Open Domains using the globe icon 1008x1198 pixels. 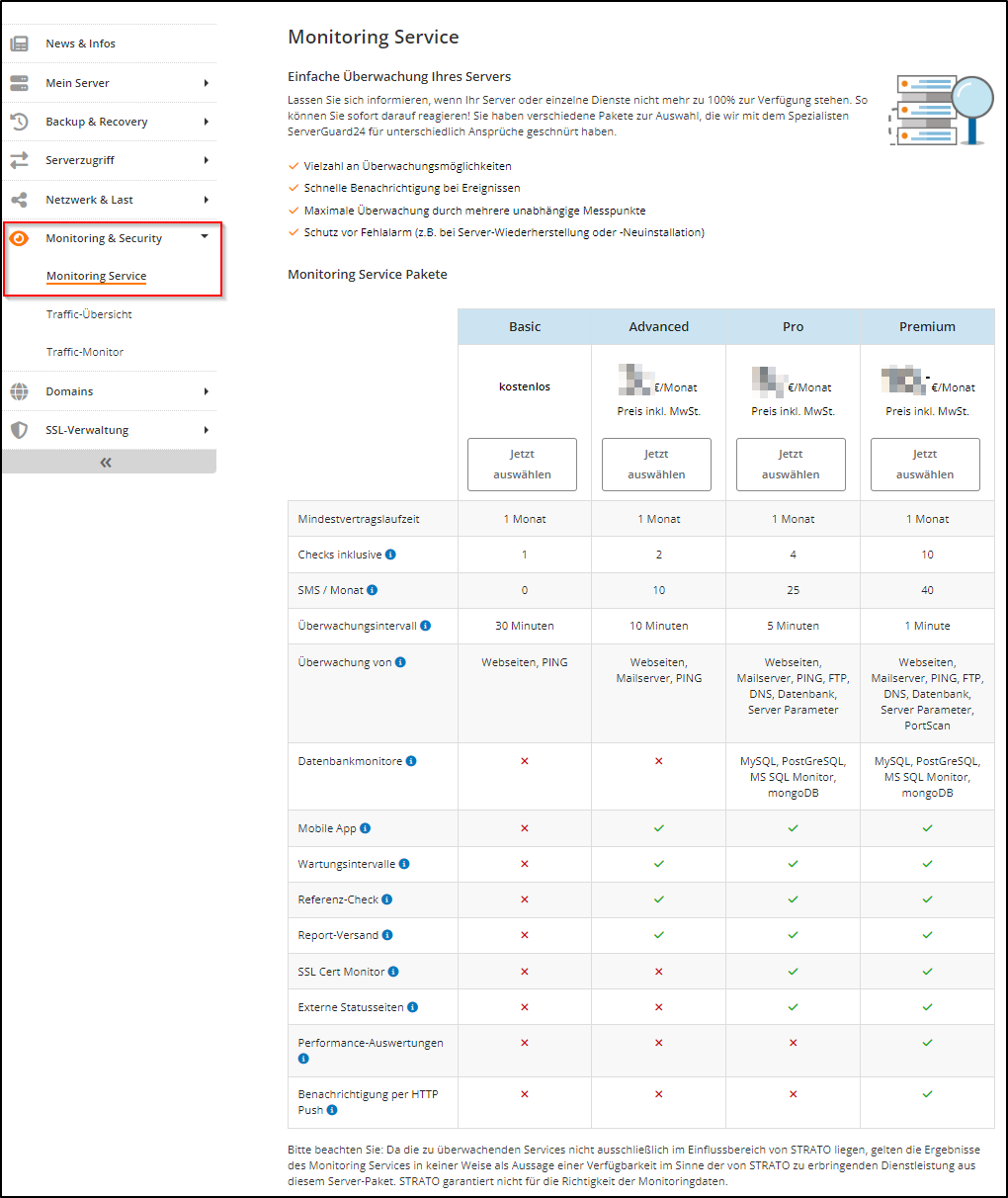pyautogui.click(x=17, y=390)
